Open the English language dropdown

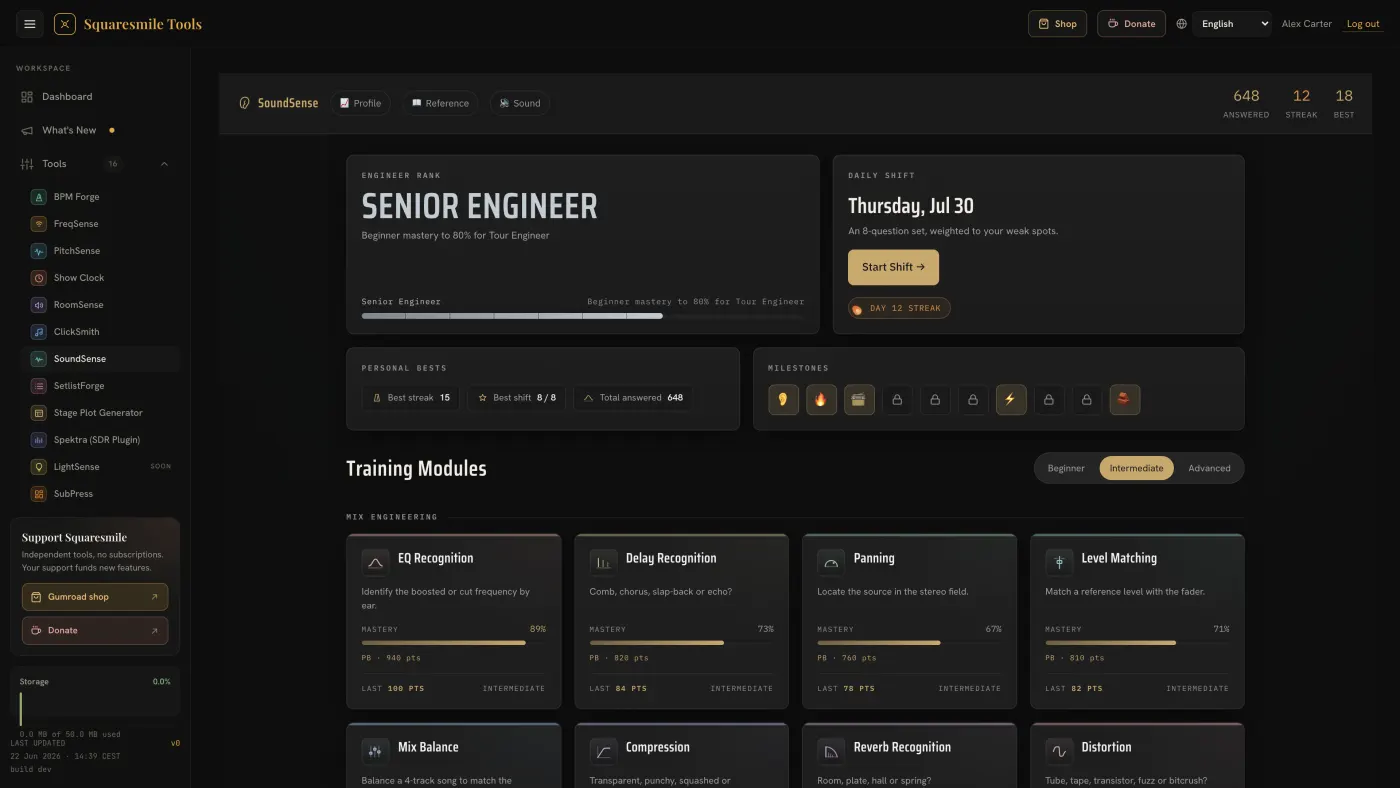tap(1232, 24)
